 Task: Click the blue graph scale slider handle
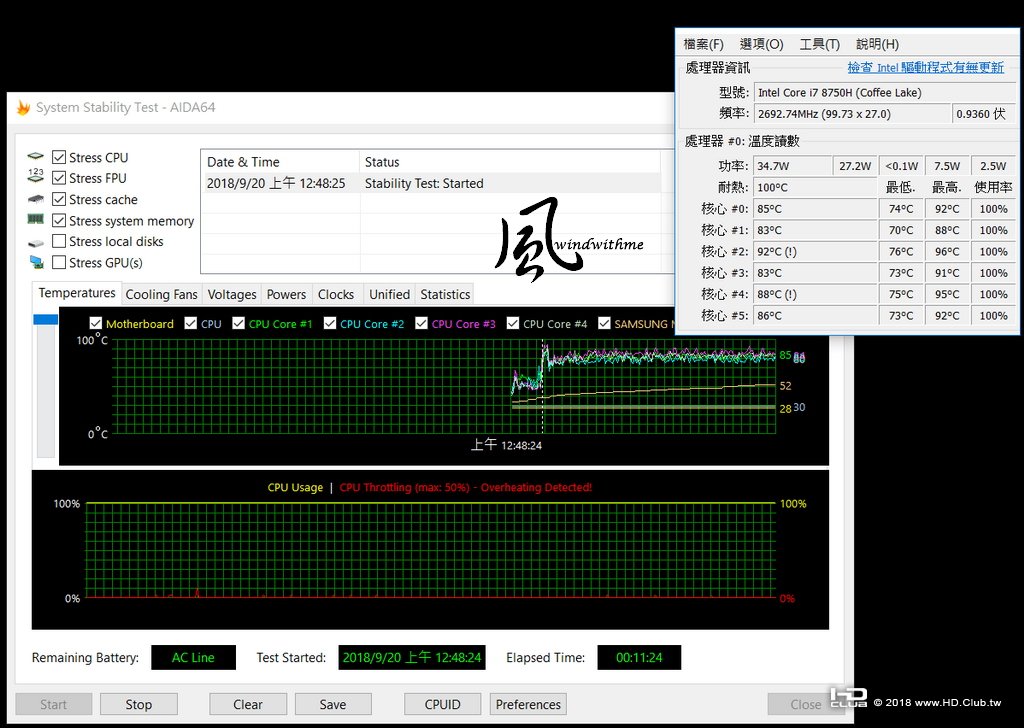pyautogui.click(x=46, y=319)
